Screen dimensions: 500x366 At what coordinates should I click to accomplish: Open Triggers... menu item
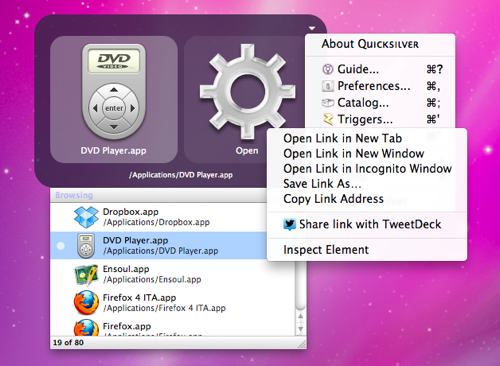click(x=380, y=119)
